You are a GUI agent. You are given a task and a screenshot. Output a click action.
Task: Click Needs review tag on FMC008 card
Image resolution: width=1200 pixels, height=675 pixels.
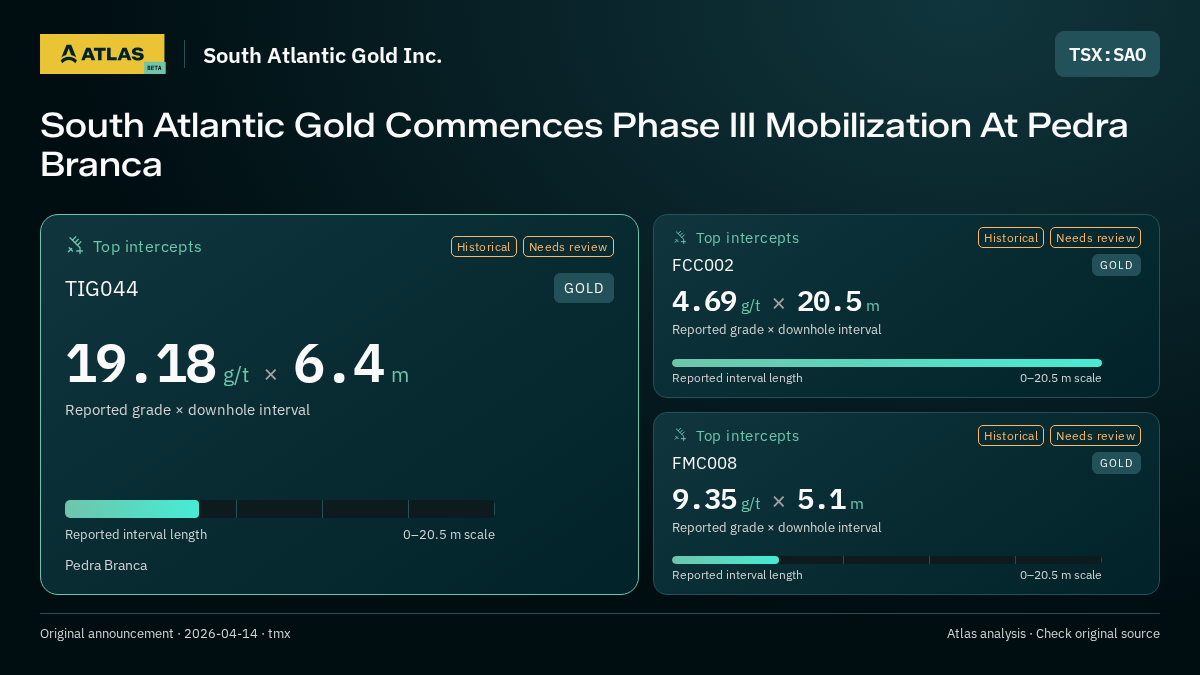[x=1095, y=436]
